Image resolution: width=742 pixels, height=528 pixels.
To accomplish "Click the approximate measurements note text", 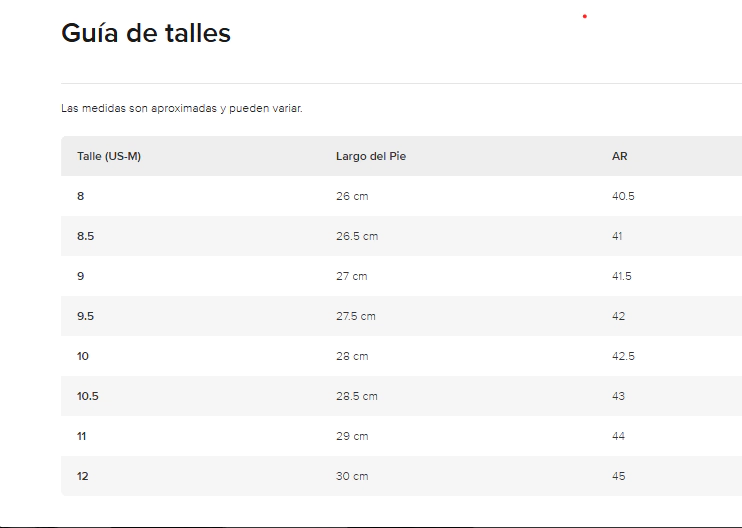I will tap(181, 108).
